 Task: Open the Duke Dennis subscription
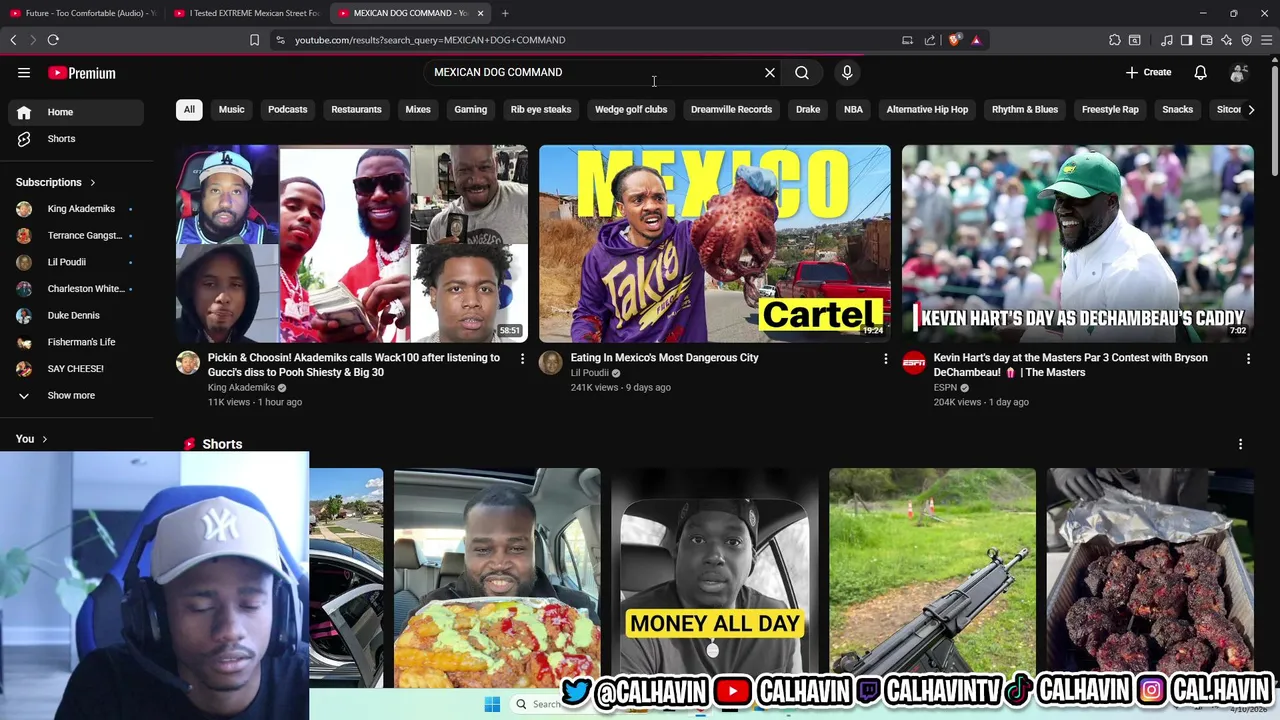click(x=76, y=316)
